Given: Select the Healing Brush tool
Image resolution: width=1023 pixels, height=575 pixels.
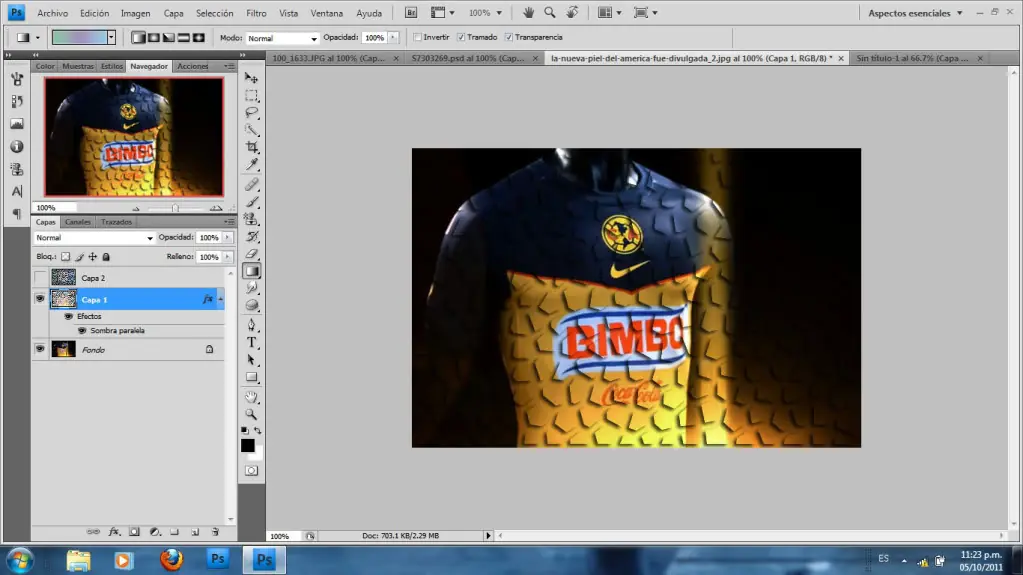Looking at the screenshot, I should tap(251, 185).
